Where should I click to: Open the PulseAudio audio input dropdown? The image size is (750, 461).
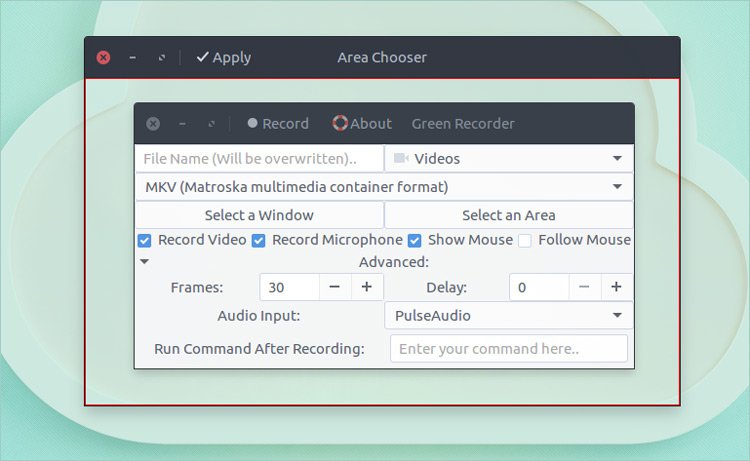[509, 316]
